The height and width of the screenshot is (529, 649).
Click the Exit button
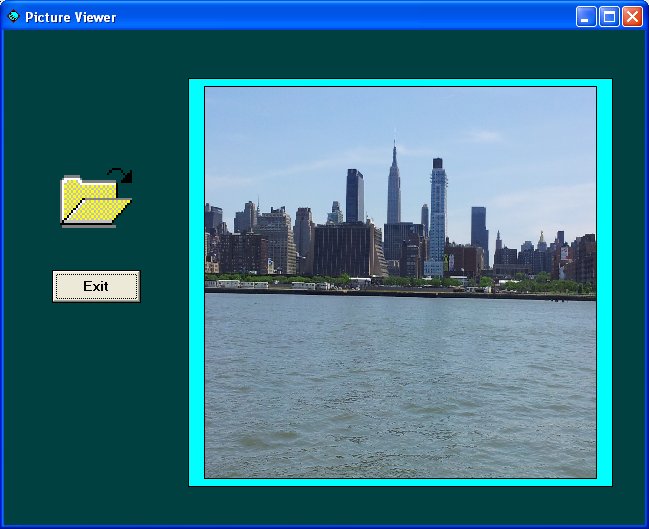coord(96,286)
